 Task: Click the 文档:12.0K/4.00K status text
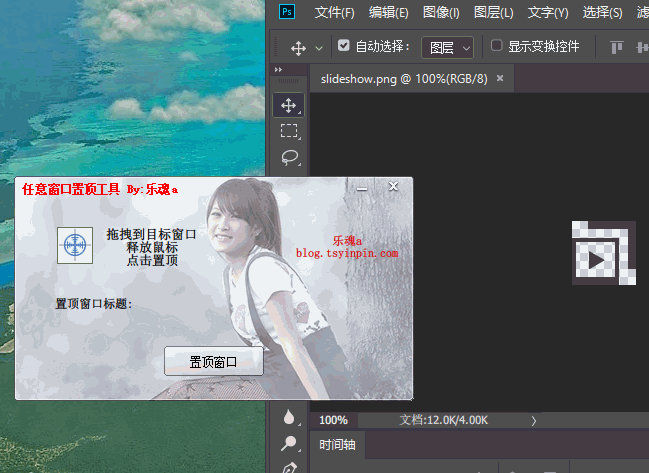click(443, 420)
